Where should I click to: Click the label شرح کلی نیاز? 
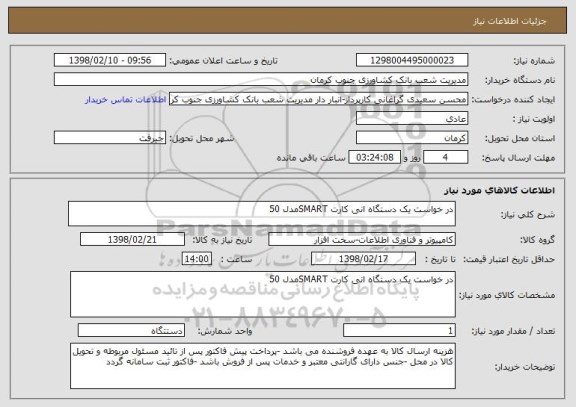(528, 215)
